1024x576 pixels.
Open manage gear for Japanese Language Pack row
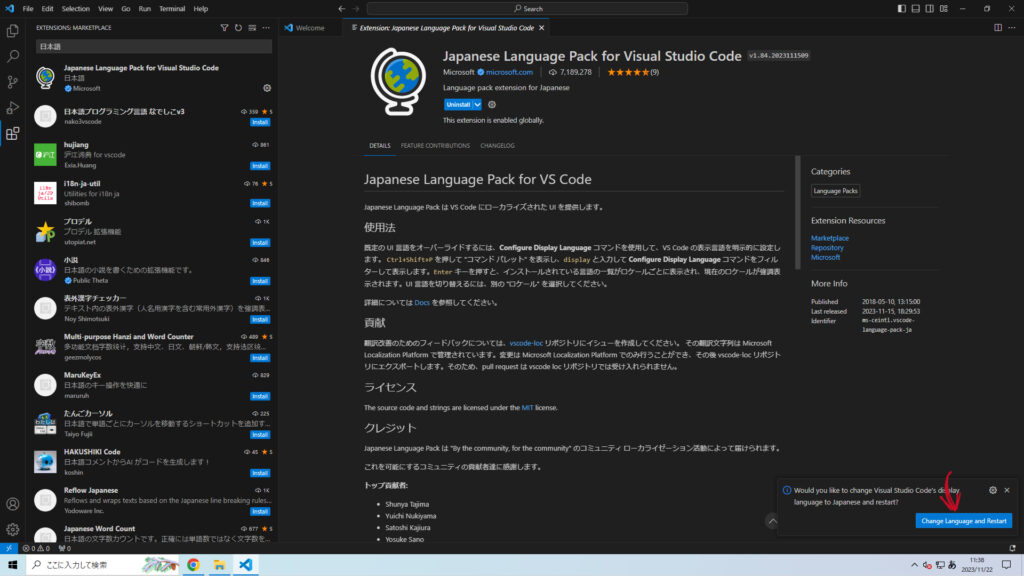tap(266, 88)
